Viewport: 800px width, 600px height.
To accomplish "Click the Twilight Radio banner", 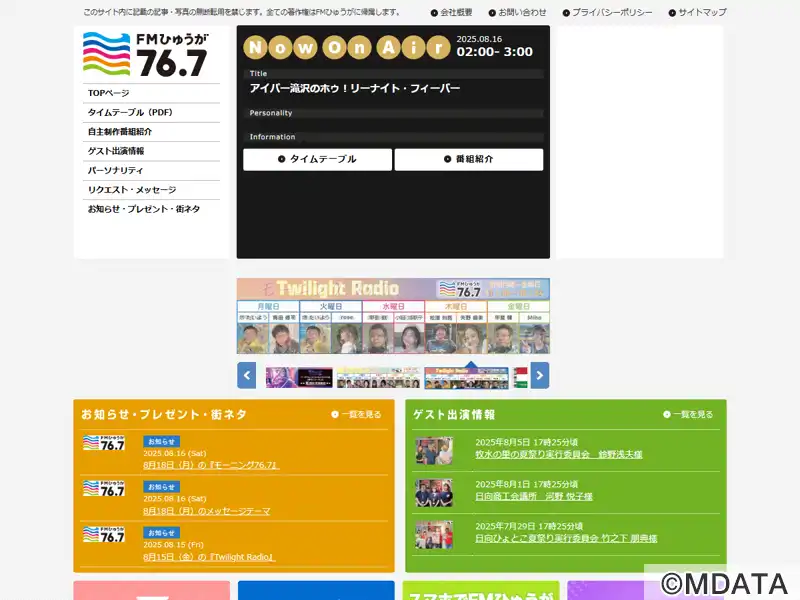I will pyautogui.click(x=393, y=316).
